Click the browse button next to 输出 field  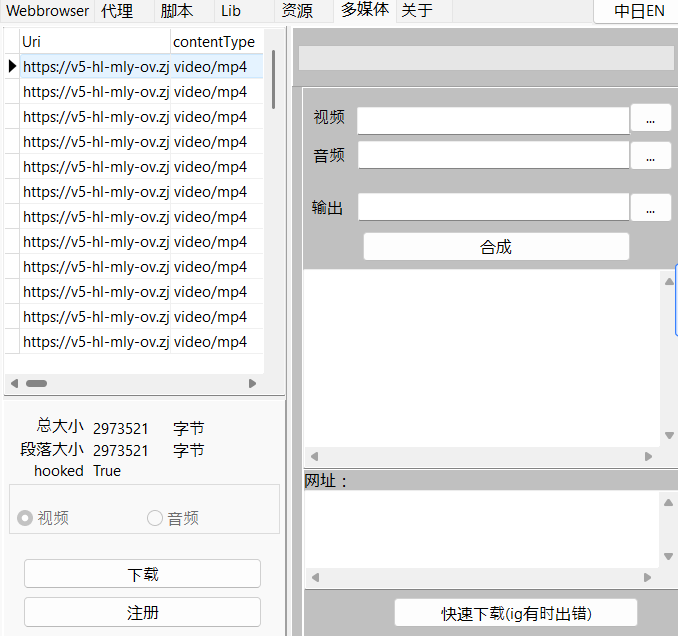pos(651,208)
